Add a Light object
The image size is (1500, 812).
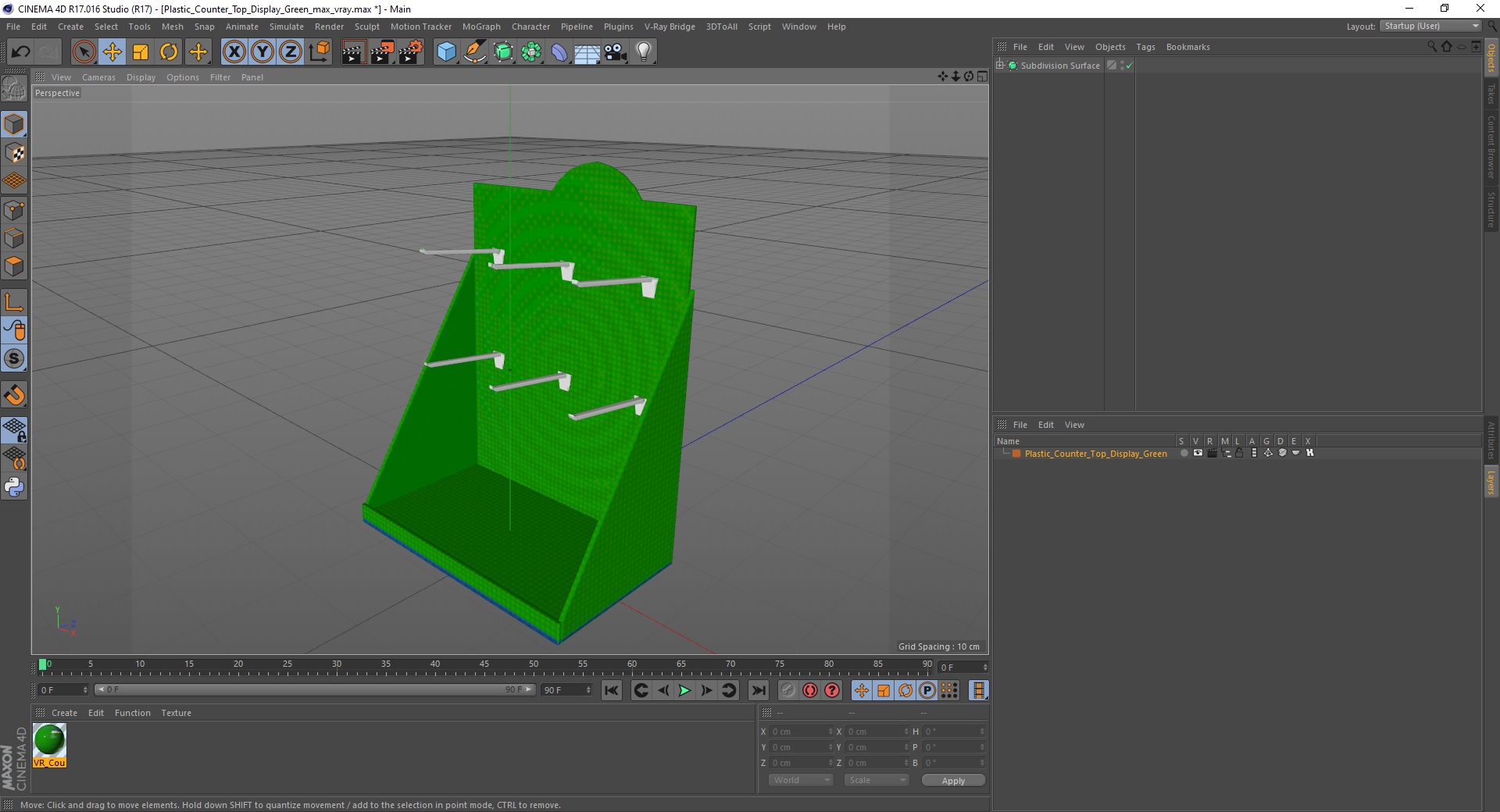pos(644,52)
